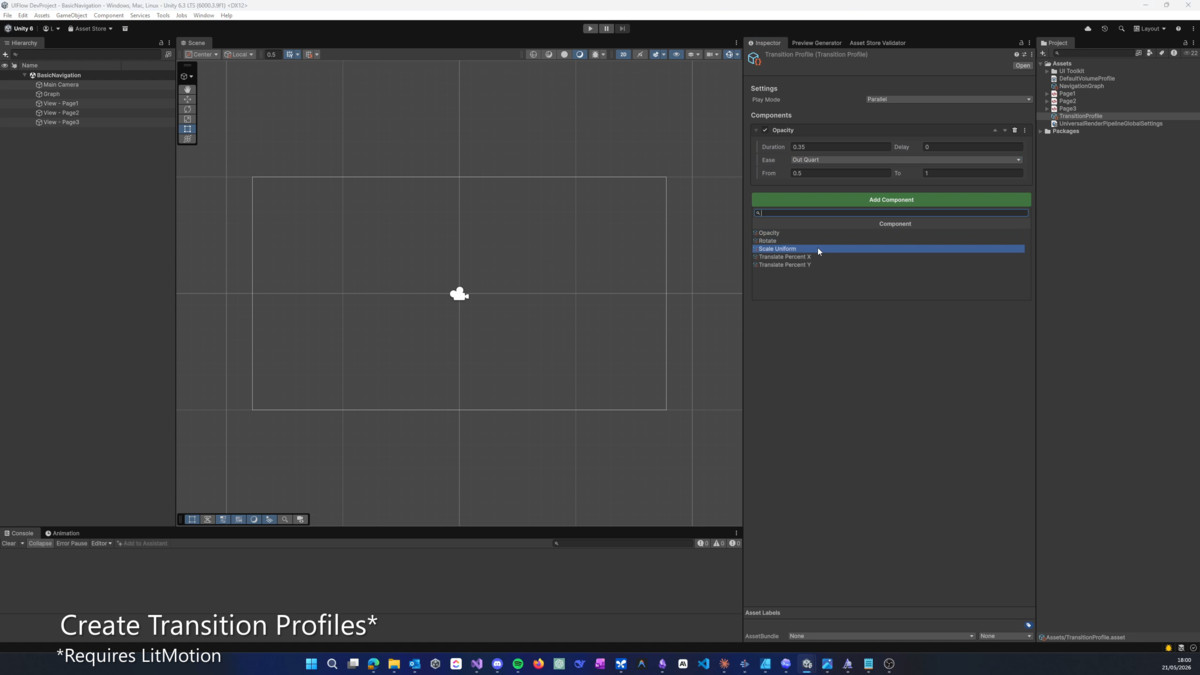The image size is (1200, 675).
Task: Open Discord from the taskbar
Action: pos(497,664)
